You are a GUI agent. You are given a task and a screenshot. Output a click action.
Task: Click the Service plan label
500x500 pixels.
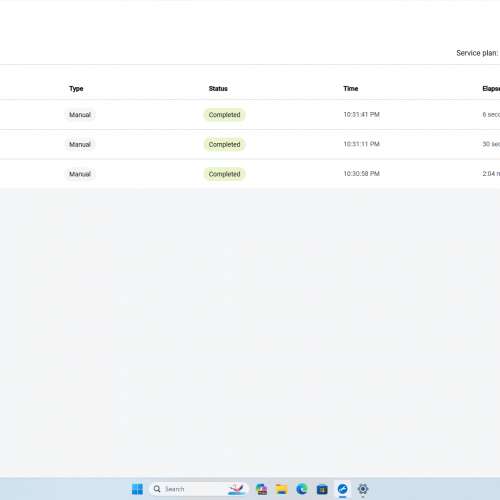(477, 53)
